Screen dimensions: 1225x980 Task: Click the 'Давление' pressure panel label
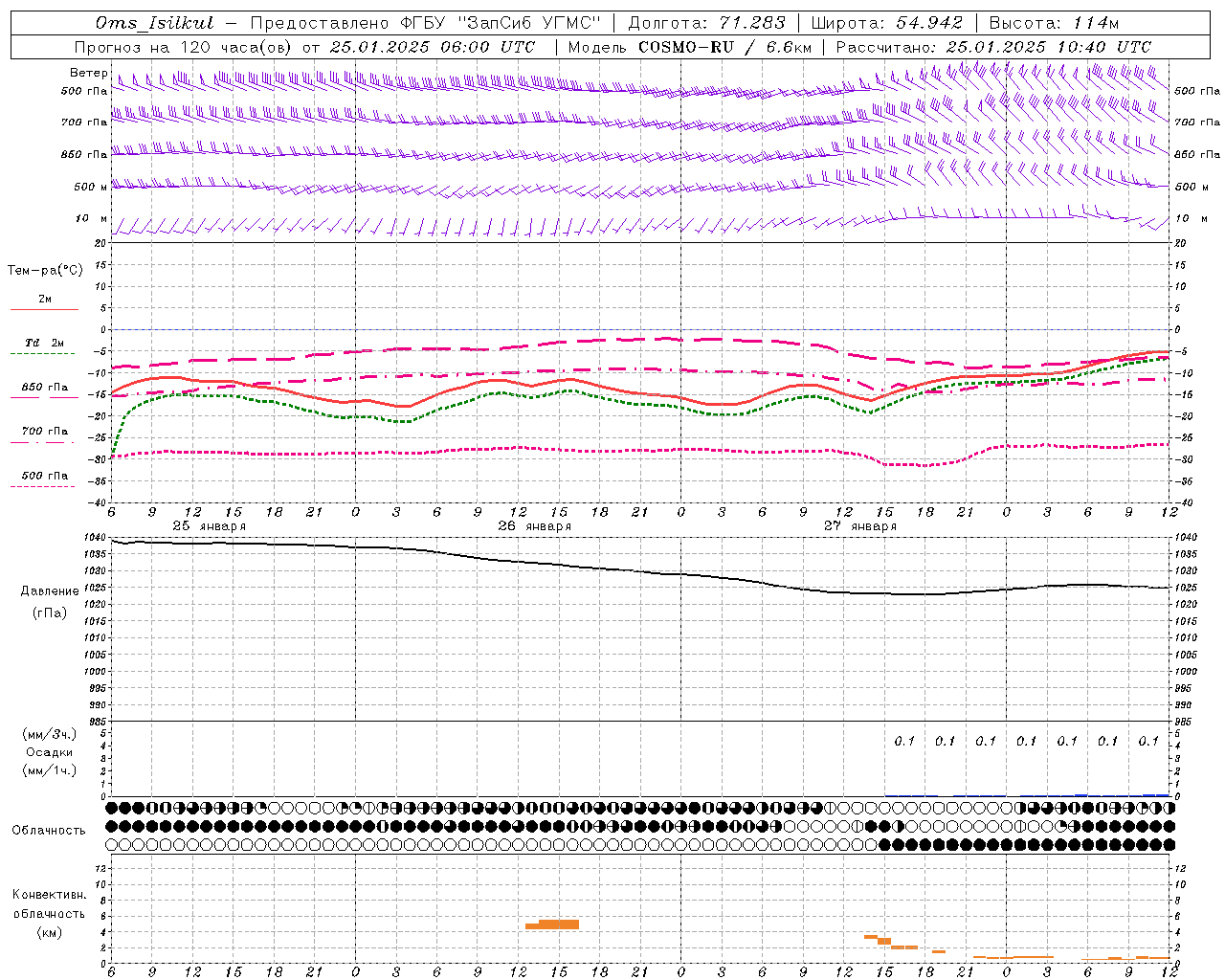tap(50, 591)
